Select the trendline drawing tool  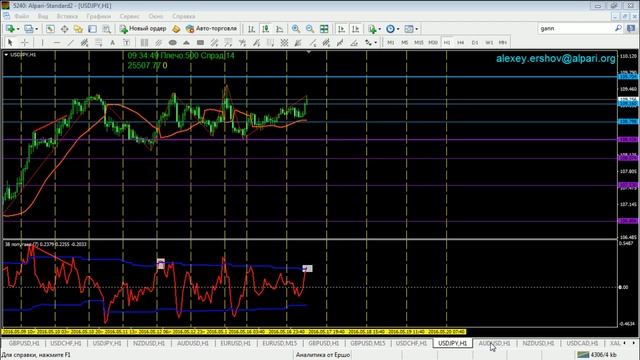pos(70,42)
